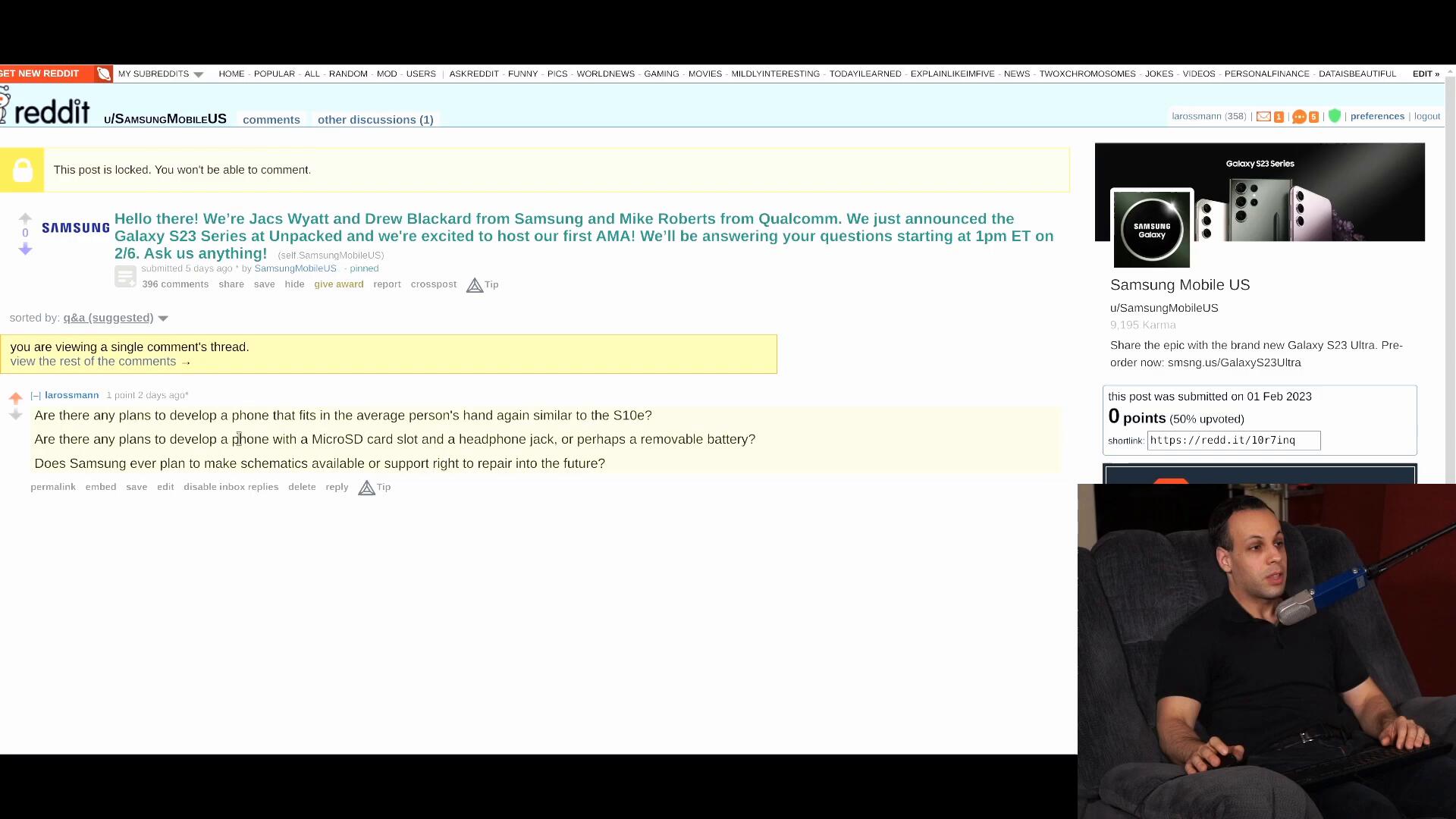Downvote the Samsung AMA post
Image resolution: width=1456 pixels, height=819 pixels.
pos(25,249)
